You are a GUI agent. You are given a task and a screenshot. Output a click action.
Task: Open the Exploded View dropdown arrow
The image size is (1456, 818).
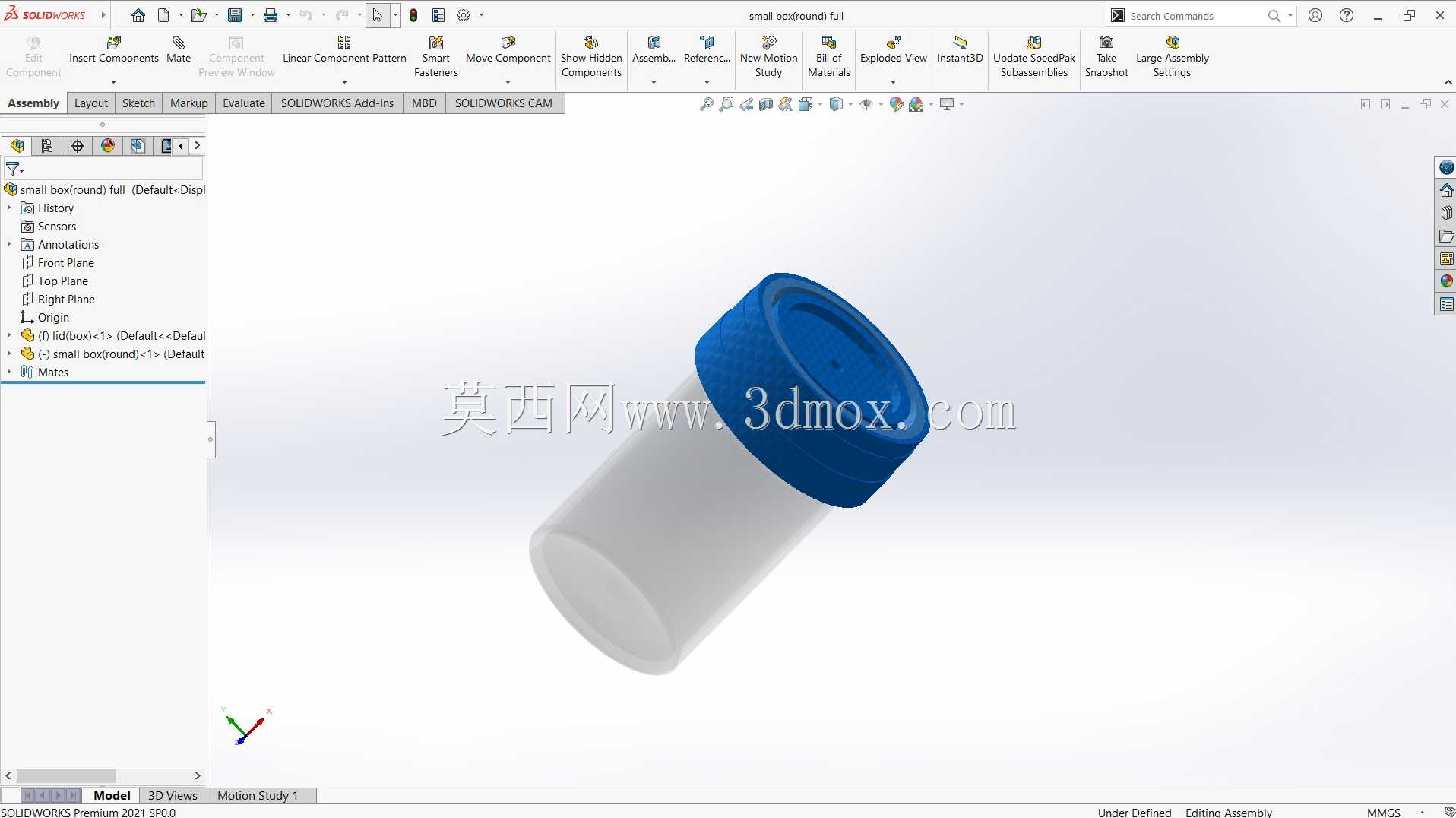894,82
